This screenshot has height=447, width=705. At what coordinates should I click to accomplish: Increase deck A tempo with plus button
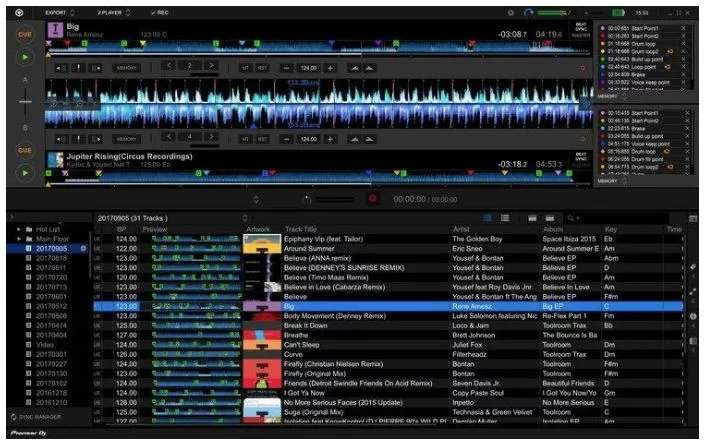330,68
